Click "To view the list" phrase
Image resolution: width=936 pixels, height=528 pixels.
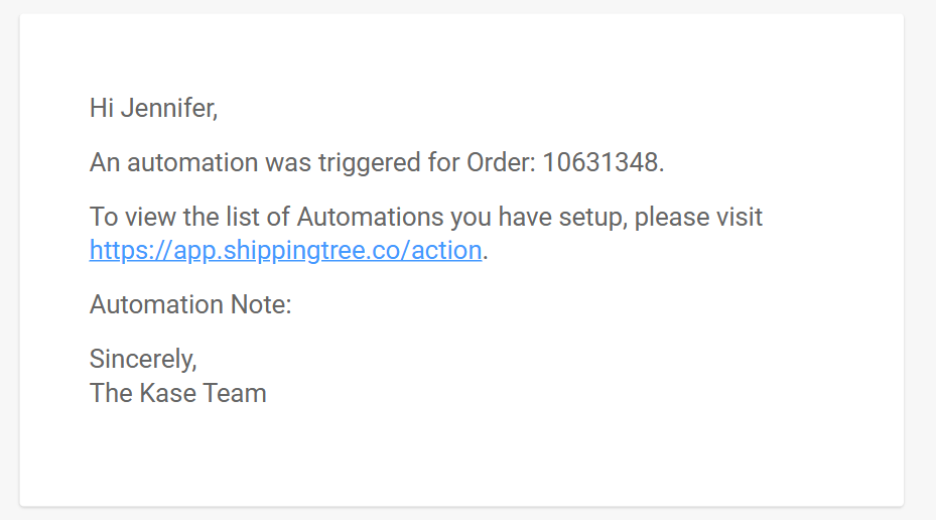(x=164, y=217)
